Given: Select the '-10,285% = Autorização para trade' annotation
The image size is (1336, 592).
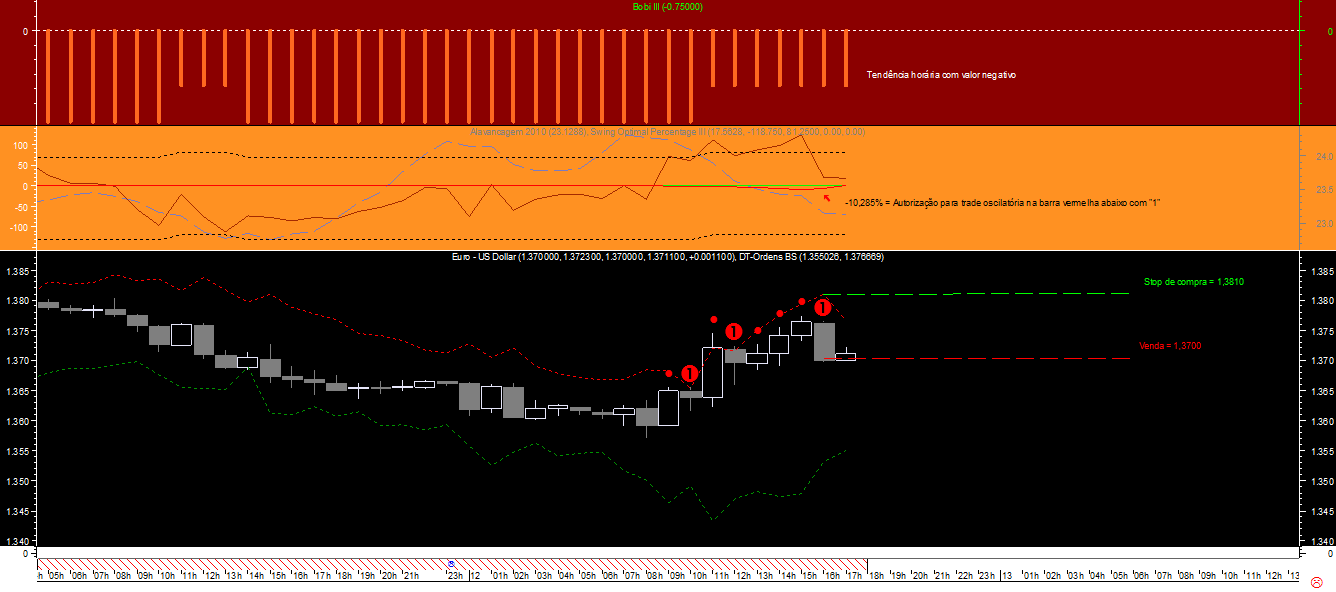Looking at the screenshot, I should [x=1002, y=203].
